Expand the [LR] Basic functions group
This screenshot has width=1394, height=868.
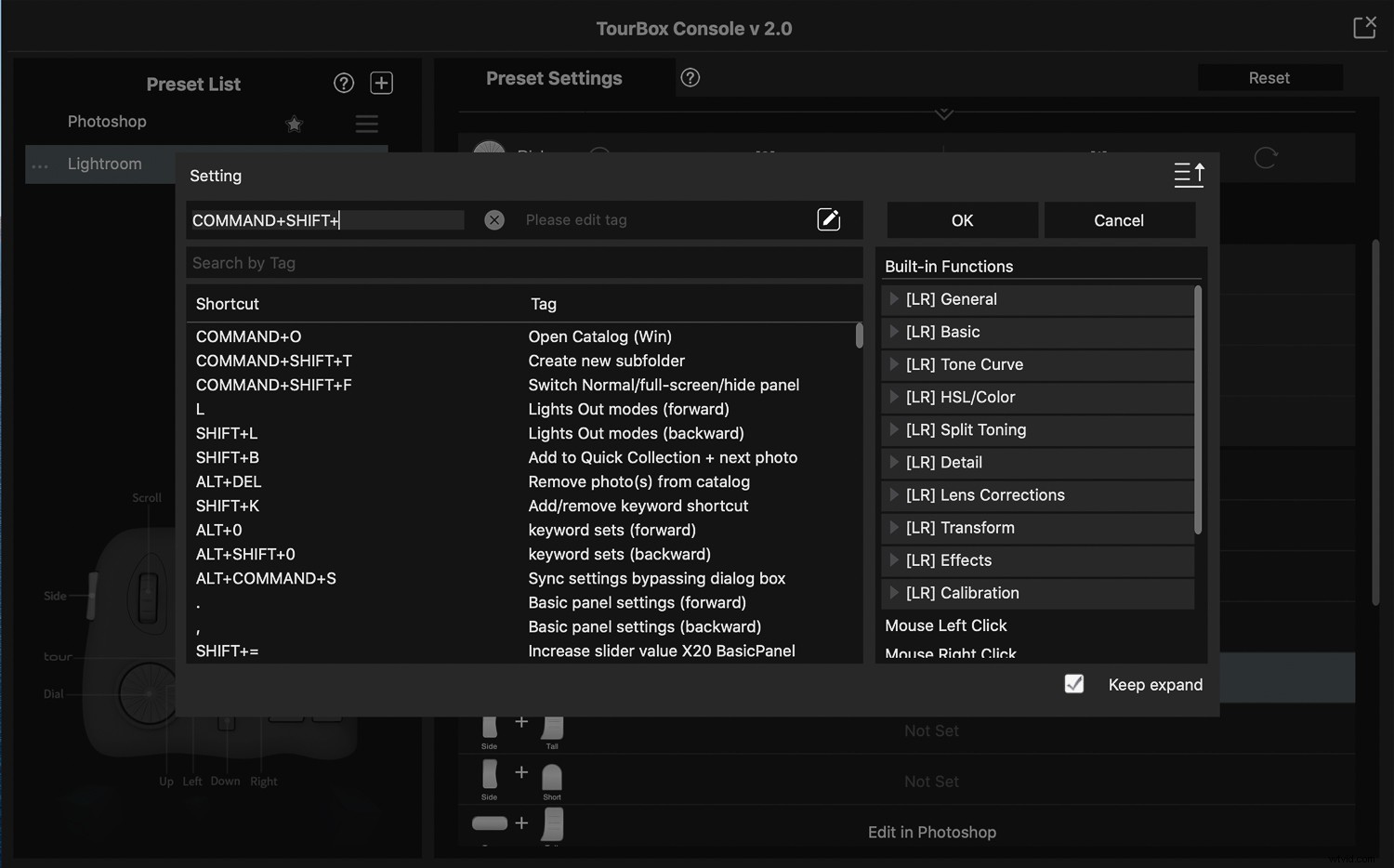coord(895,332)
